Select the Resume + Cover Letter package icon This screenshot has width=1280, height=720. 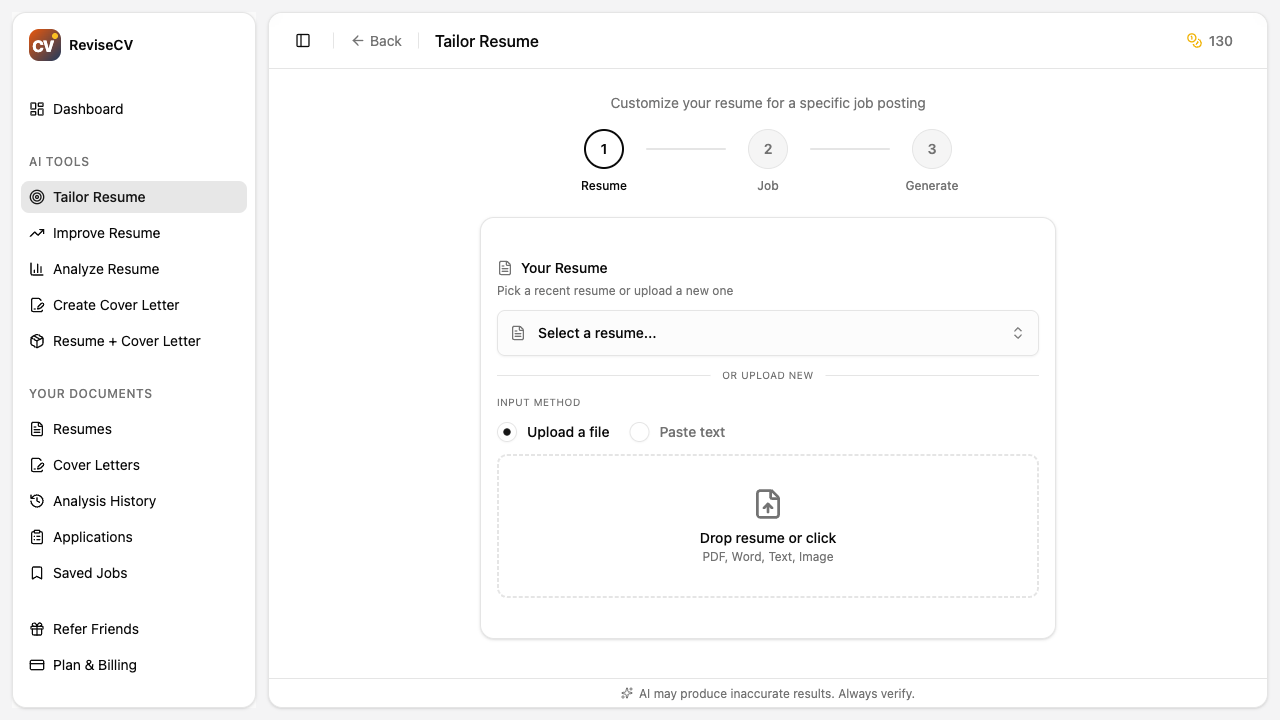click(x=36, y=341)
